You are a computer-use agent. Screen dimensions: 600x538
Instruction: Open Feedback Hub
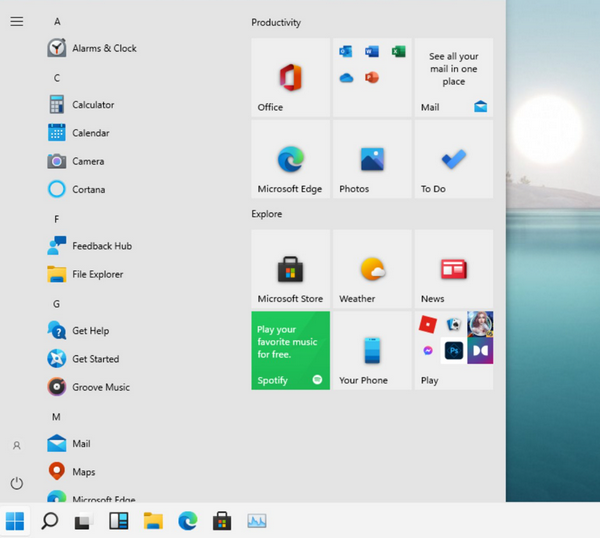click(90, 246)
